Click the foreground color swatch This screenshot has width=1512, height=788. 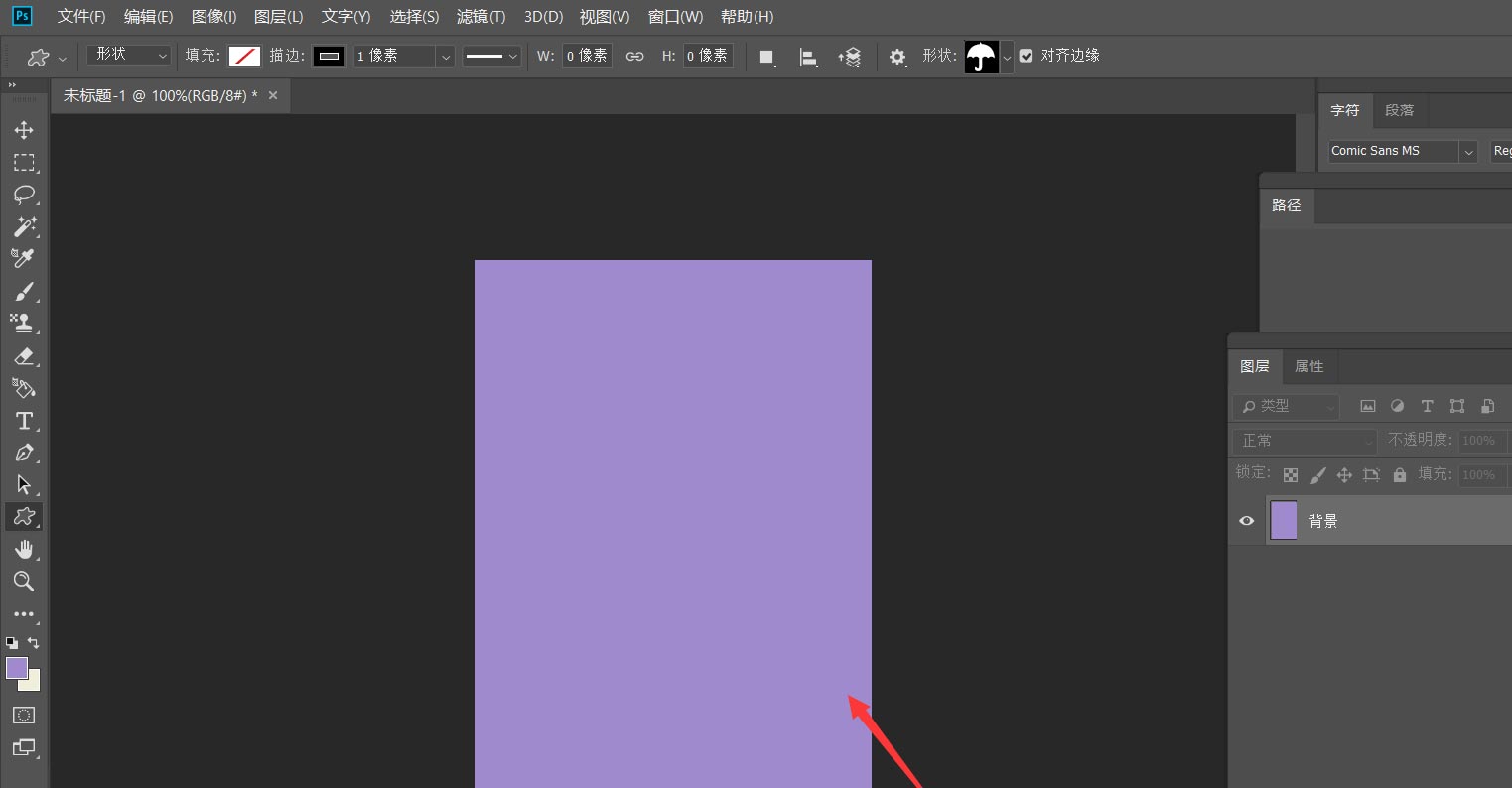[x=17, y=668]
